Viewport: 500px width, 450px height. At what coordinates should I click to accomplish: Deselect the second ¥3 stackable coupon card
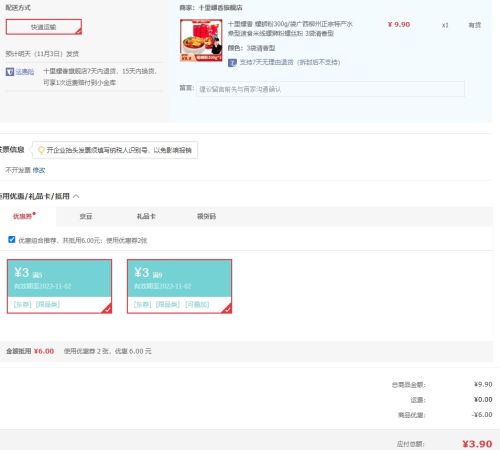[179, 286]
